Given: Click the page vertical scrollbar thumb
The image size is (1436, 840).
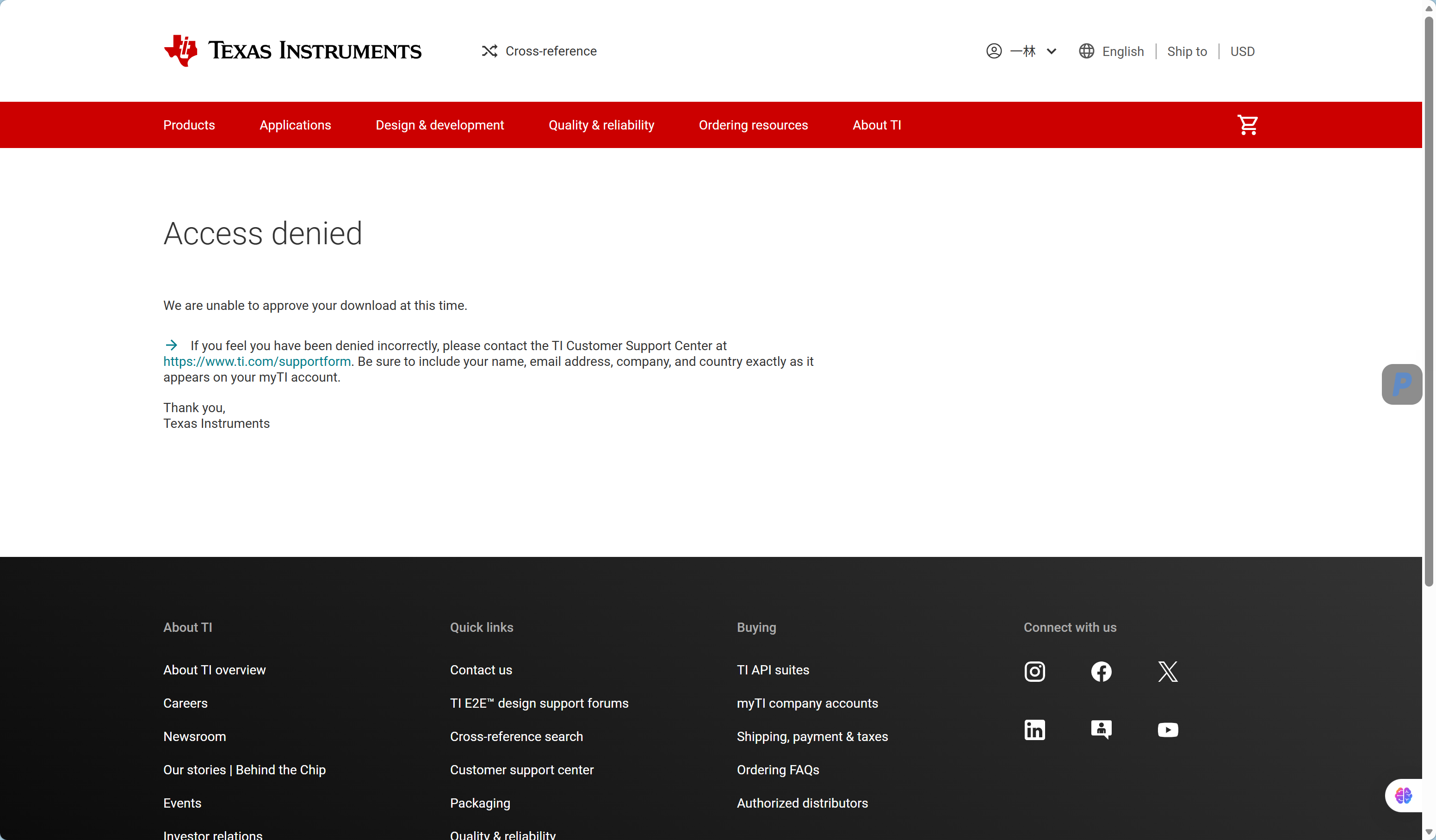Looking at the screenshot, I should 1429,301.
